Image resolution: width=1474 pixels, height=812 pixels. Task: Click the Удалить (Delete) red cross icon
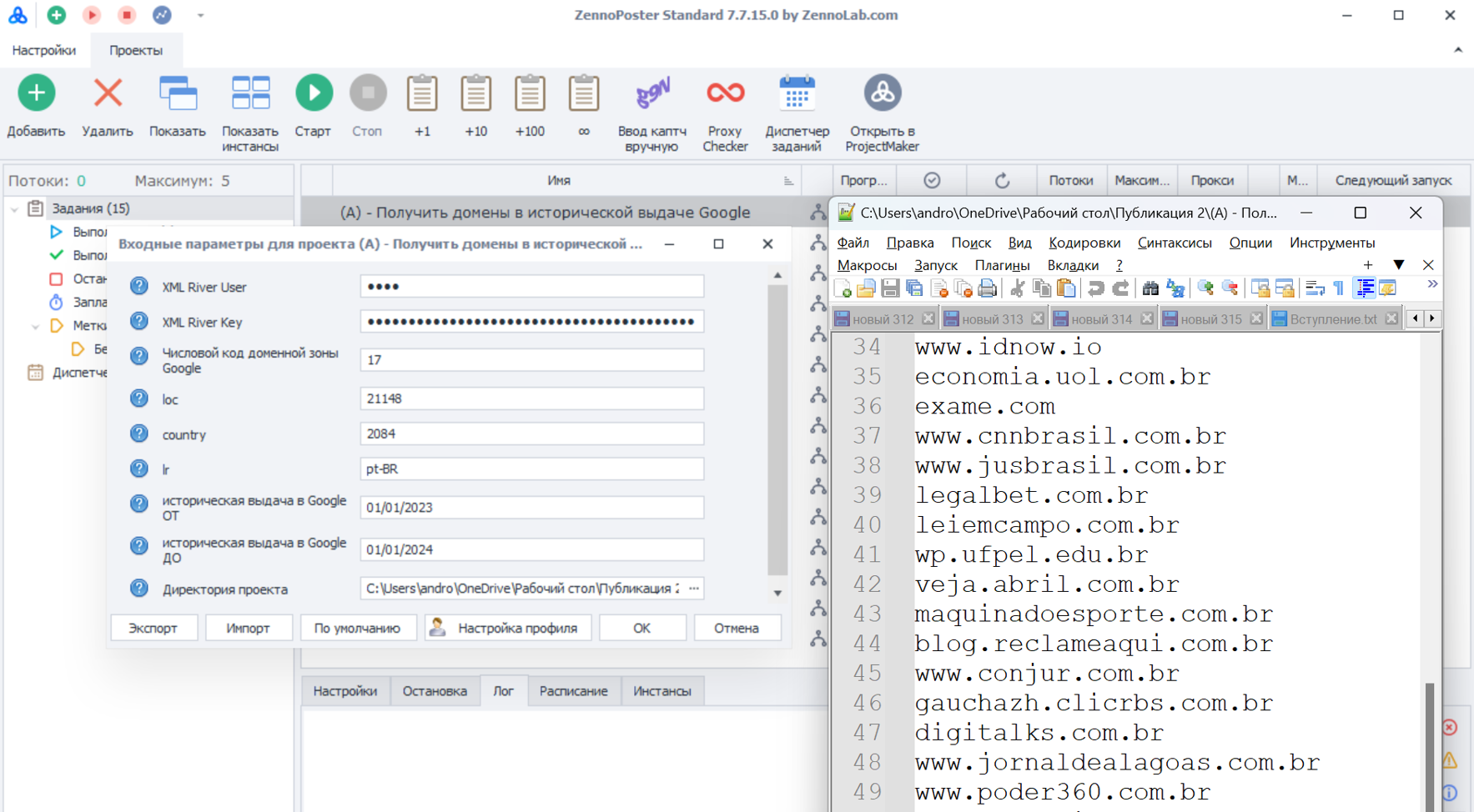point(108,93)
